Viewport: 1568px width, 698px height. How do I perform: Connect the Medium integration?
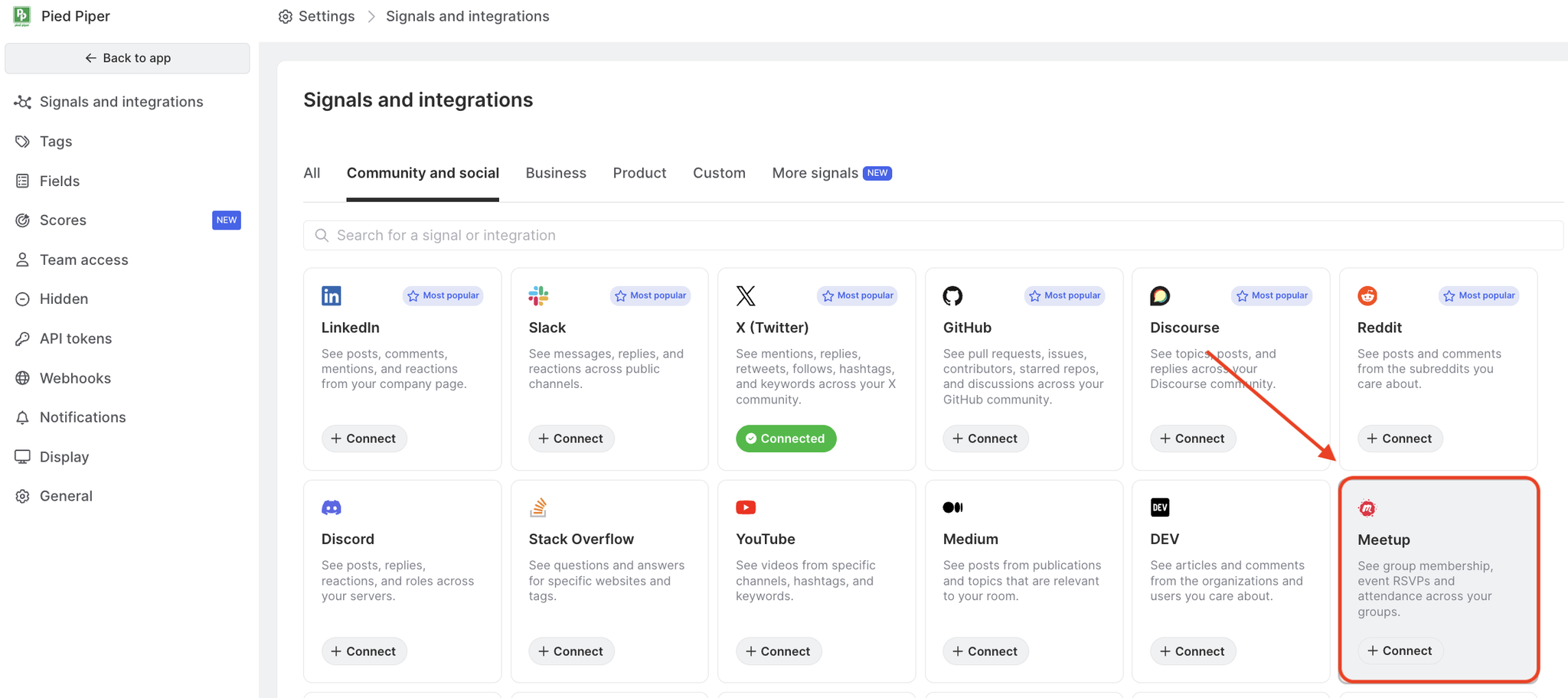[985, 651]
